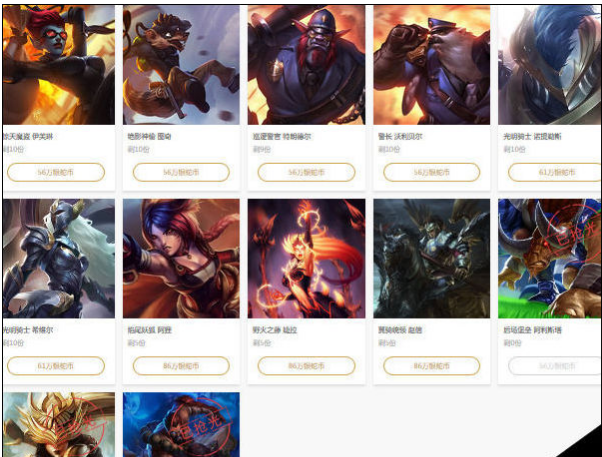
Task: Open the Volibear police captain skin image
Action: (x=432, y=65)
